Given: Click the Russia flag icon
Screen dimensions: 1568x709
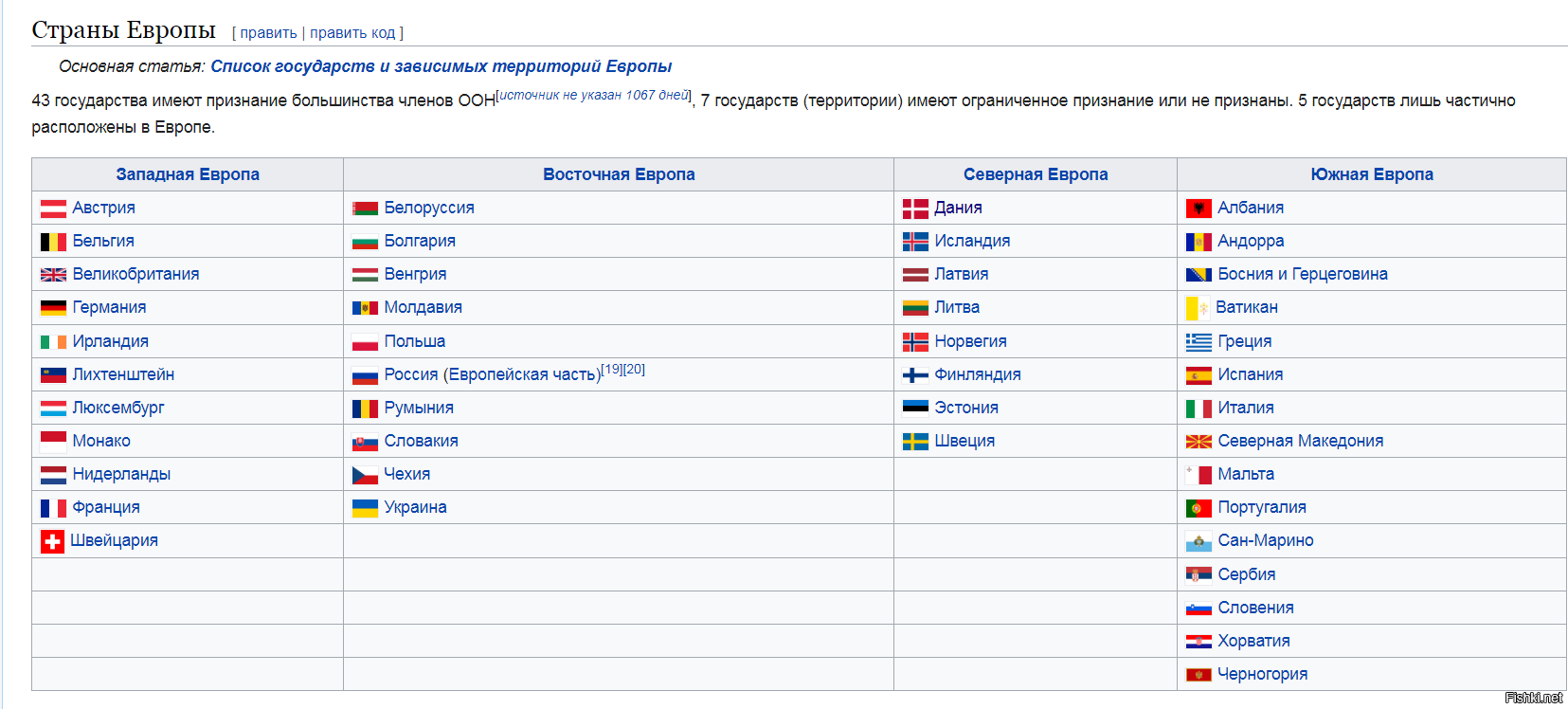Looking at the screenshot, I should [x=365, y=375].
